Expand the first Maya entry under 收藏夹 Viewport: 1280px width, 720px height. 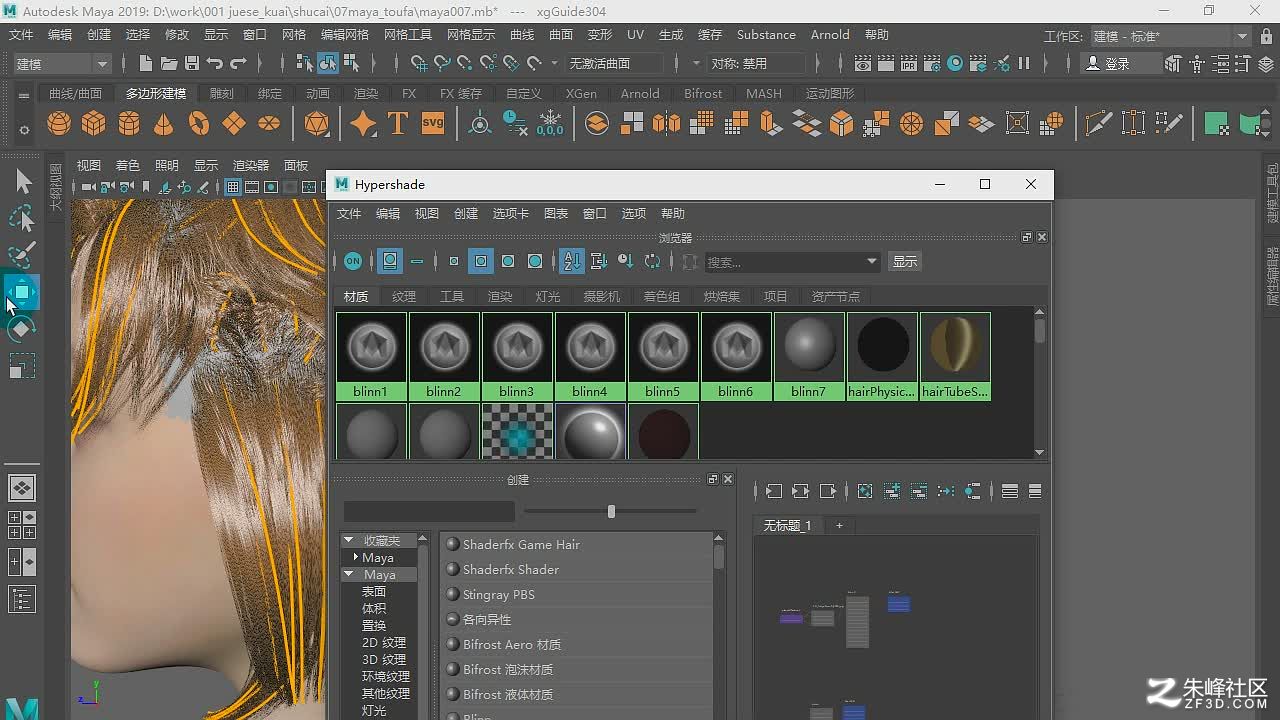[355, 557]
